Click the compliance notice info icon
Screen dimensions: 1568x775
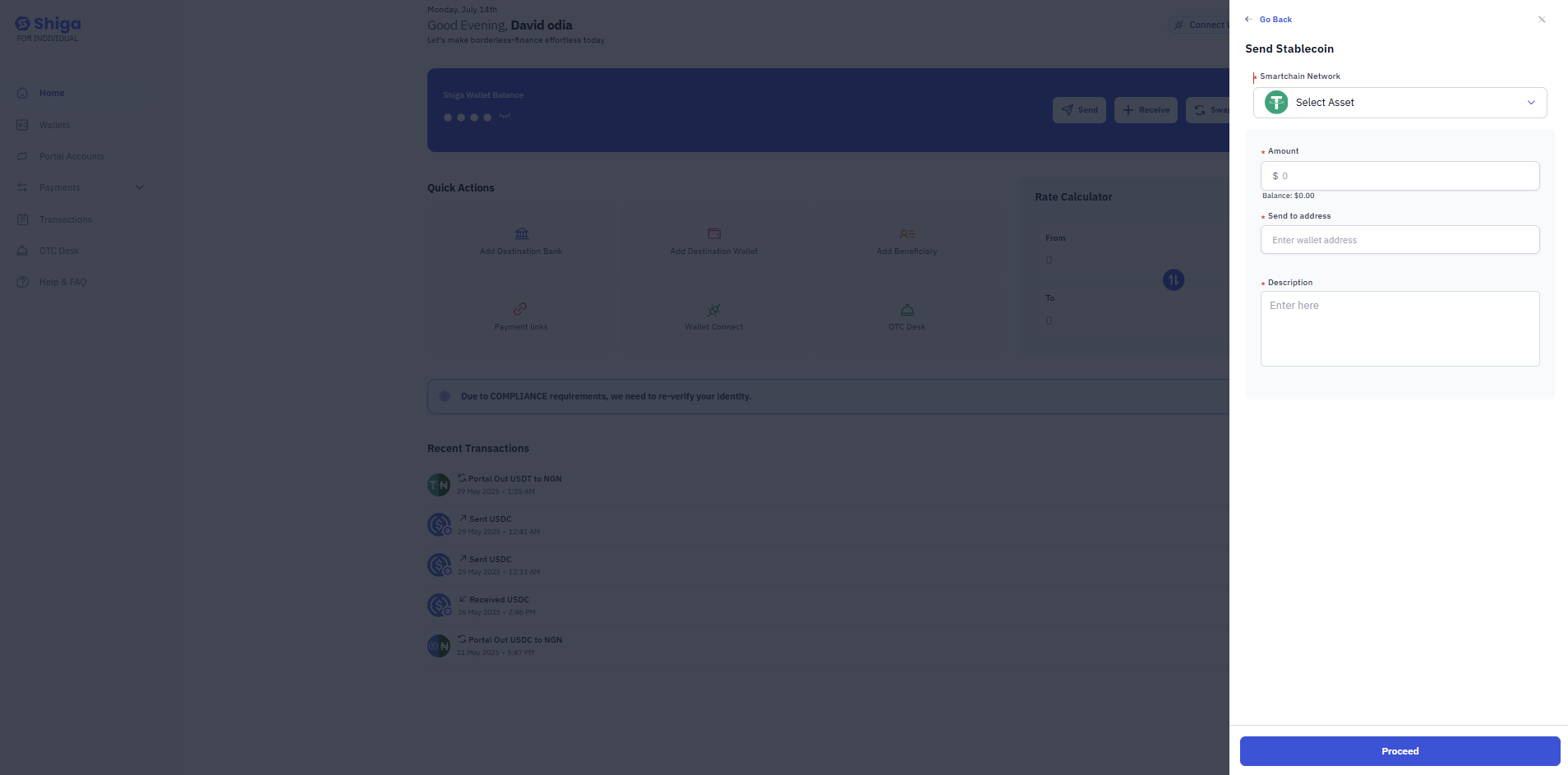pyautogui.click(x=445, y=396)
